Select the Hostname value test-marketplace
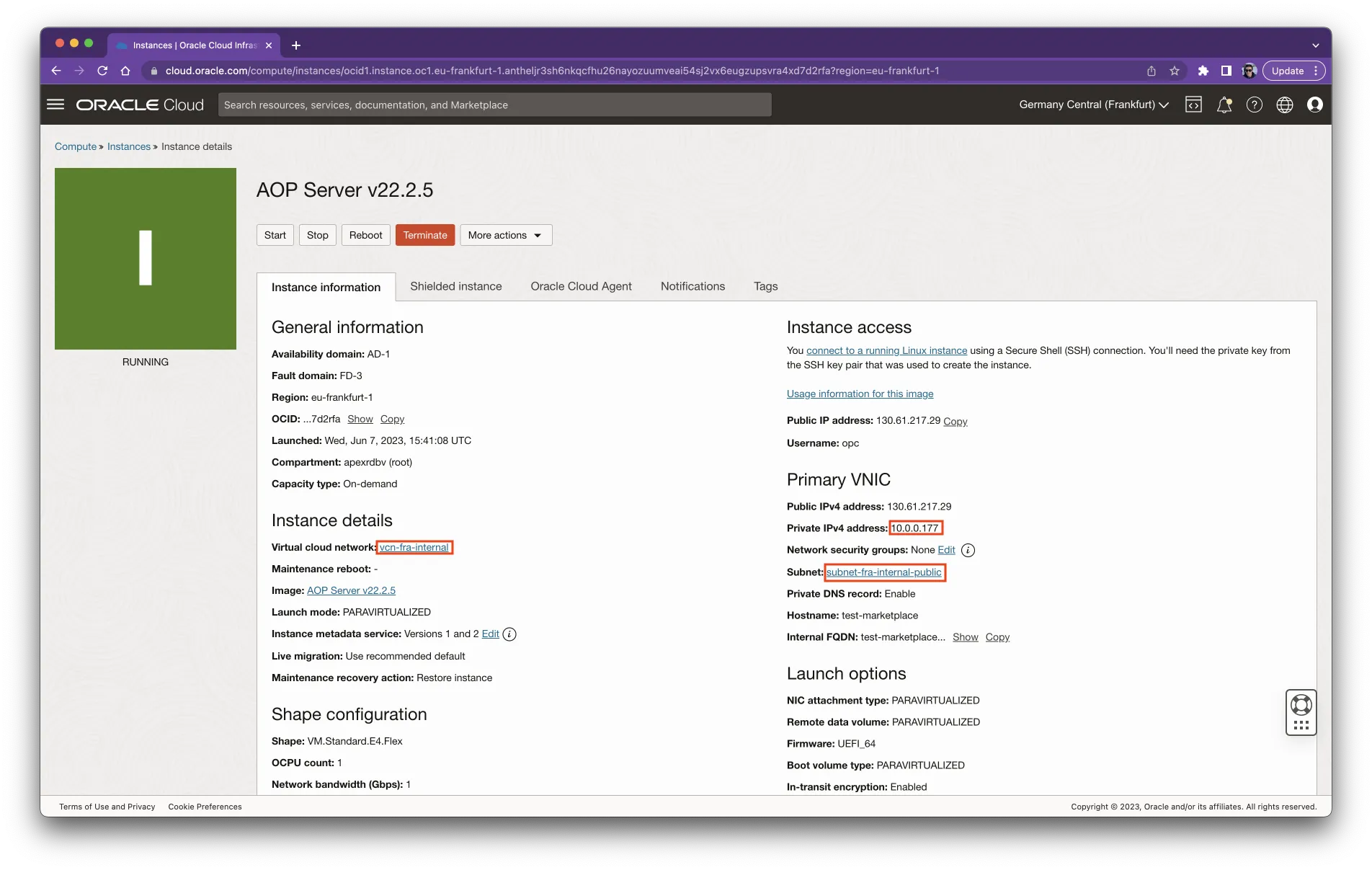Screen dimensions: 1372x870 [x=880, y=616]
